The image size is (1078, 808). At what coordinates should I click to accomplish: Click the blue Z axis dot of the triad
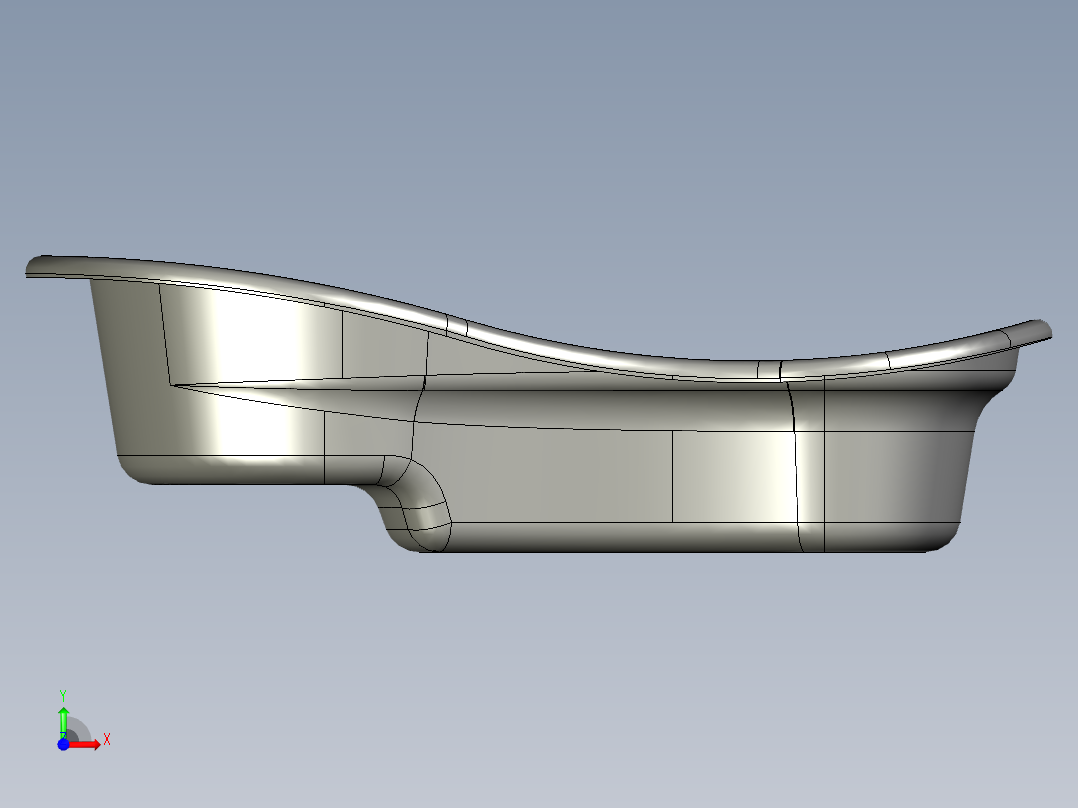63,745
